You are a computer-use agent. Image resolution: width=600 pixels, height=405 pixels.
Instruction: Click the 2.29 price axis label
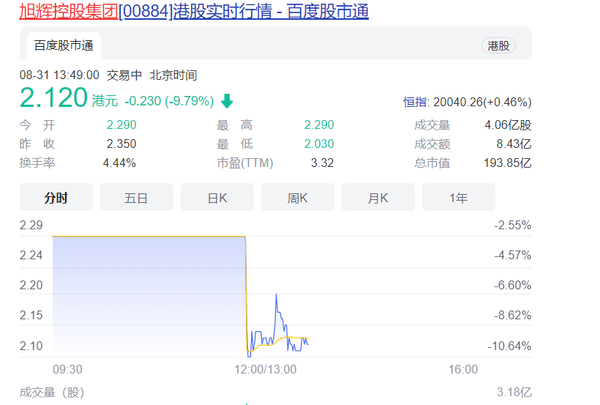31,225
